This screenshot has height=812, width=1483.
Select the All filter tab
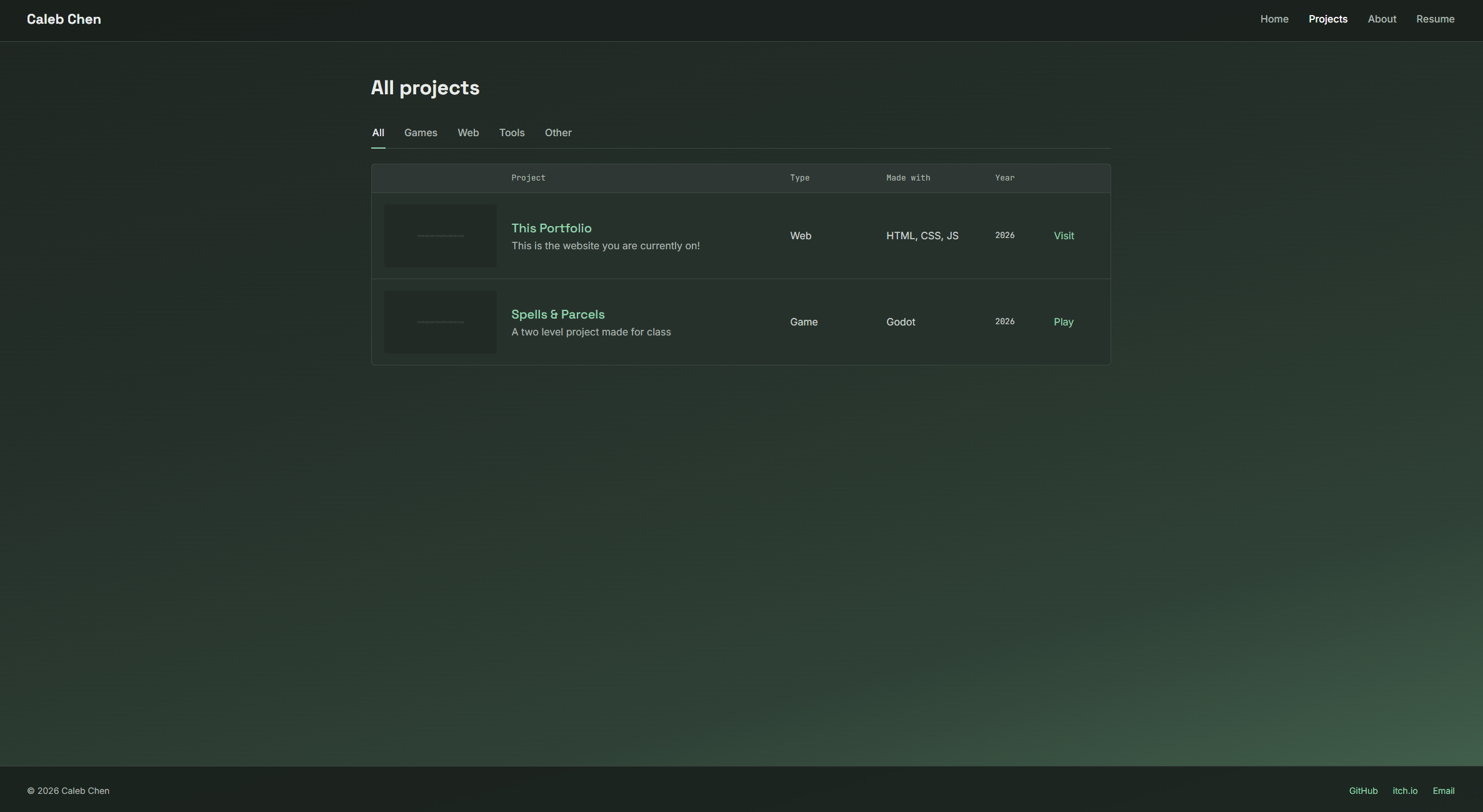point(378,133)
